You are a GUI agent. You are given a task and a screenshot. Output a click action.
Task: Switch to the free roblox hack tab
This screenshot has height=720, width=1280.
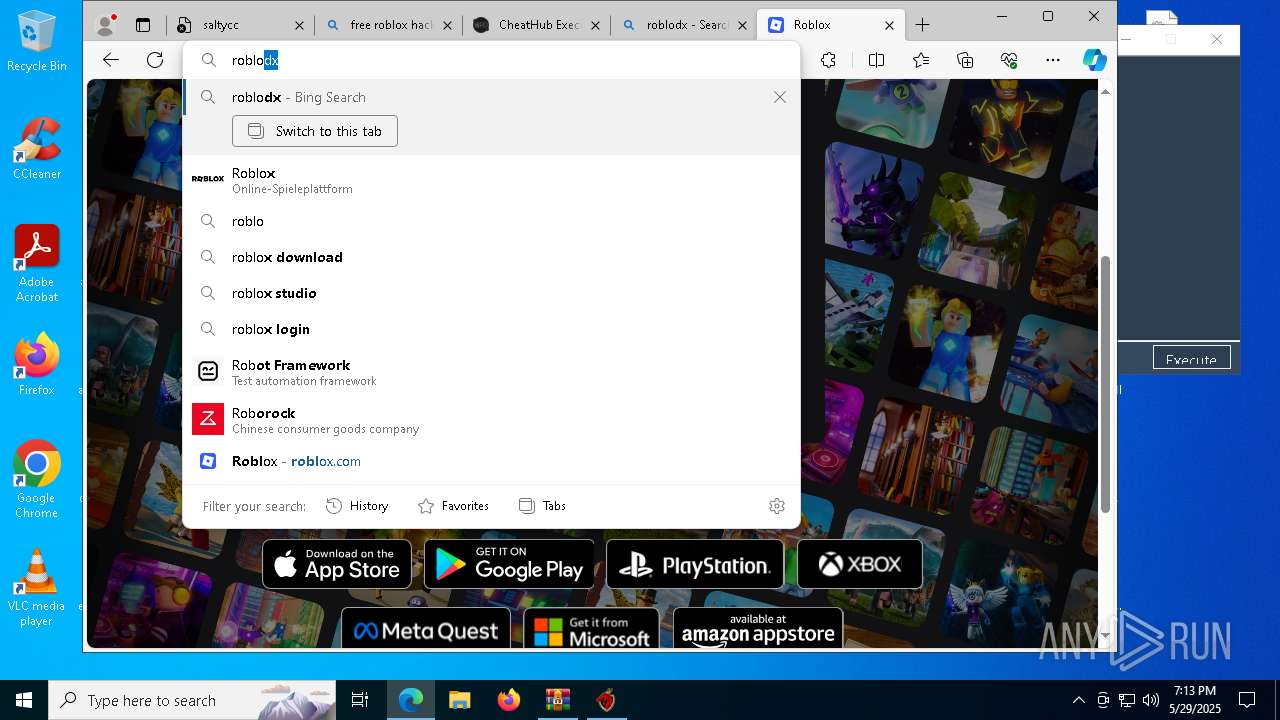pos(389,25)
